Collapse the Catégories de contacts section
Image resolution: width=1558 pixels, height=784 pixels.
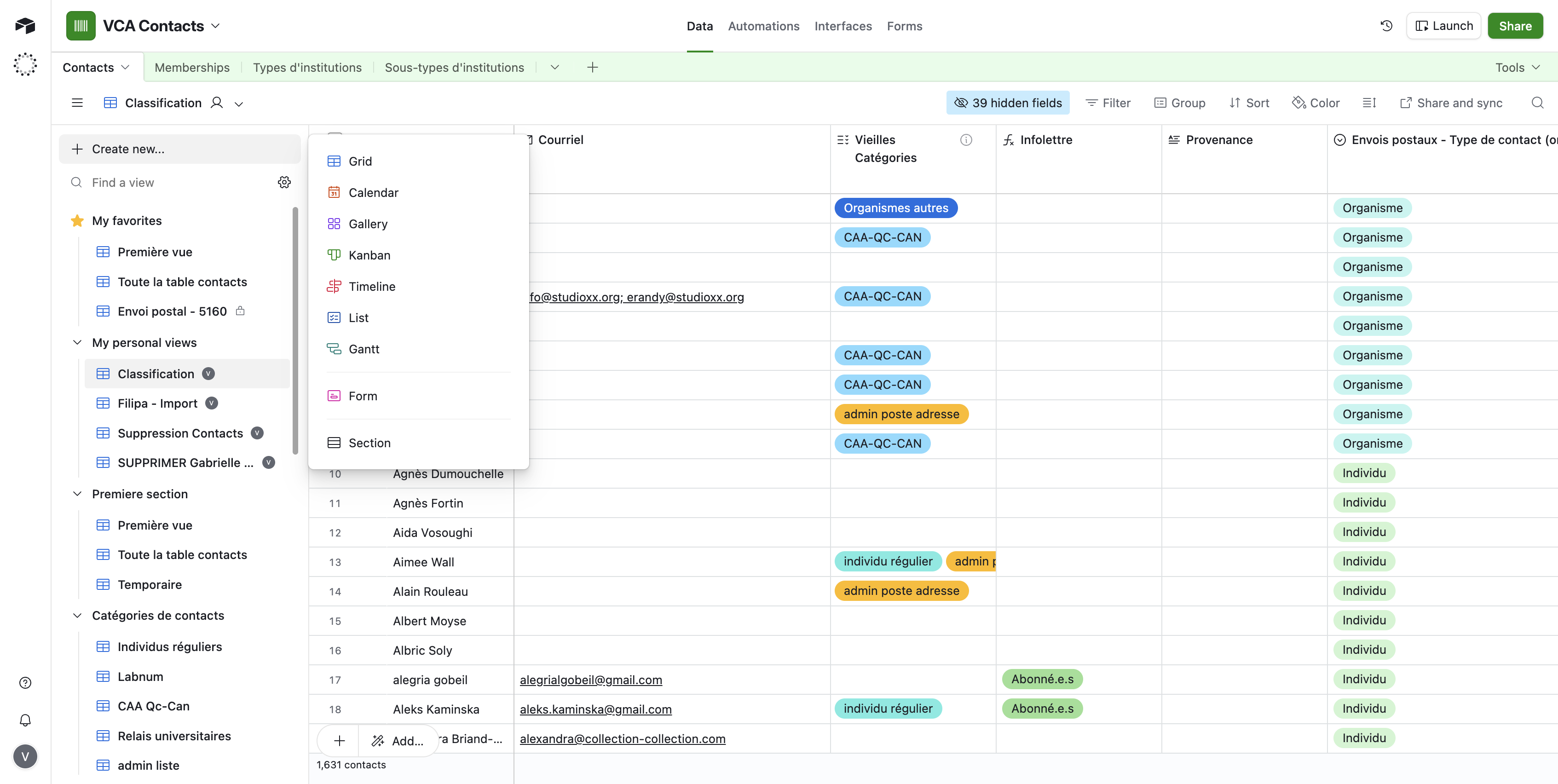(77, 615)
